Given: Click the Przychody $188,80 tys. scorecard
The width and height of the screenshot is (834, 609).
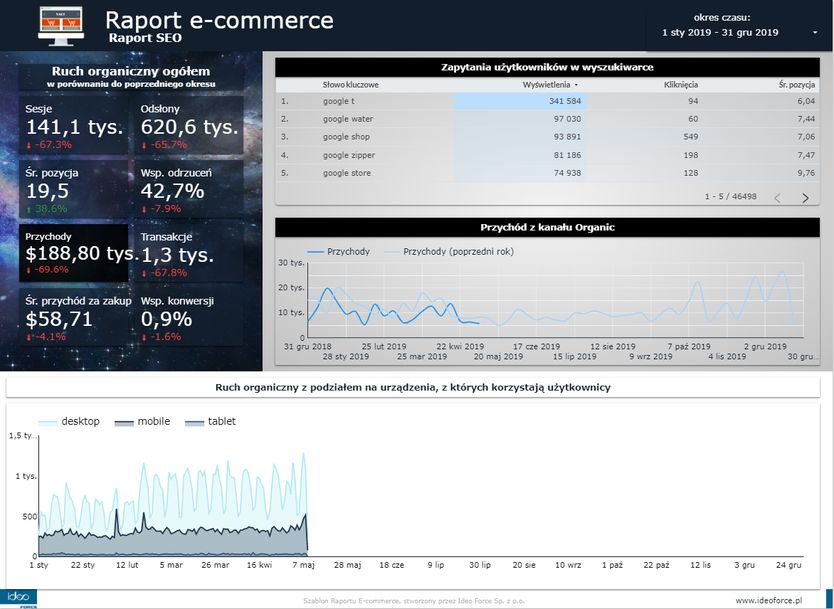Looking at the screenshot, I should 75,251.
